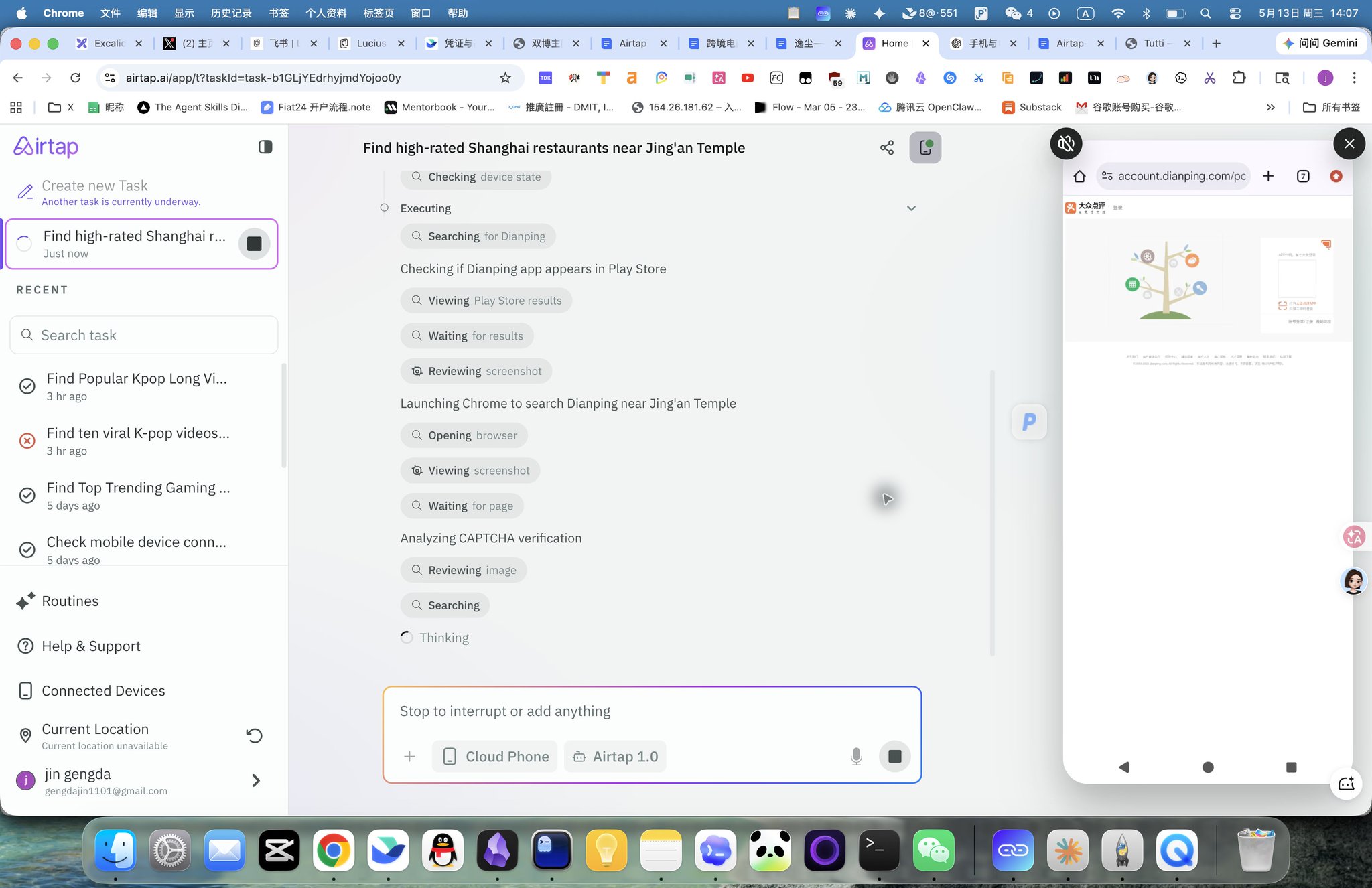Screen dimensions: 1372x888
Task: Open phone browser tab switcher
Action: coord(1303,176)
